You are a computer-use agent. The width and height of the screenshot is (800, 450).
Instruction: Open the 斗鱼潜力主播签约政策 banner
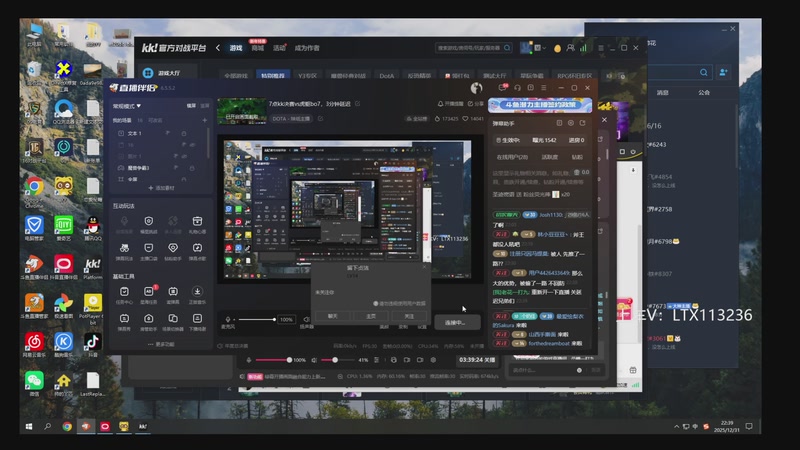[540, 105]
